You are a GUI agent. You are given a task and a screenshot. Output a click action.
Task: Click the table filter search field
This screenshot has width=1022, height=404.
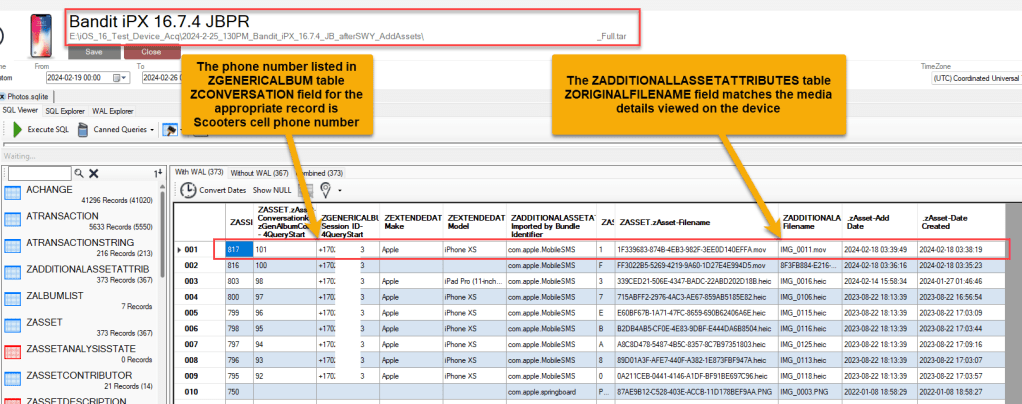click(40, 173)
